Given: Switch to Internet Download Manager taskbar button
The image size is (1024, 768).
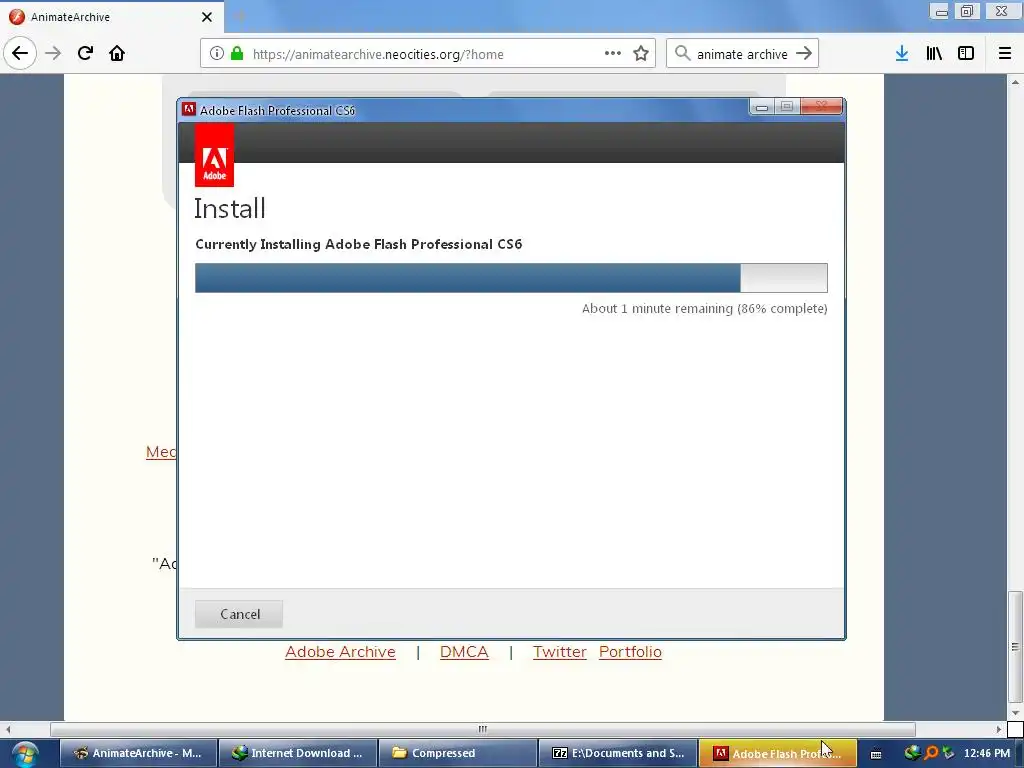Looking at the screenshot, I should coord(298,753).
